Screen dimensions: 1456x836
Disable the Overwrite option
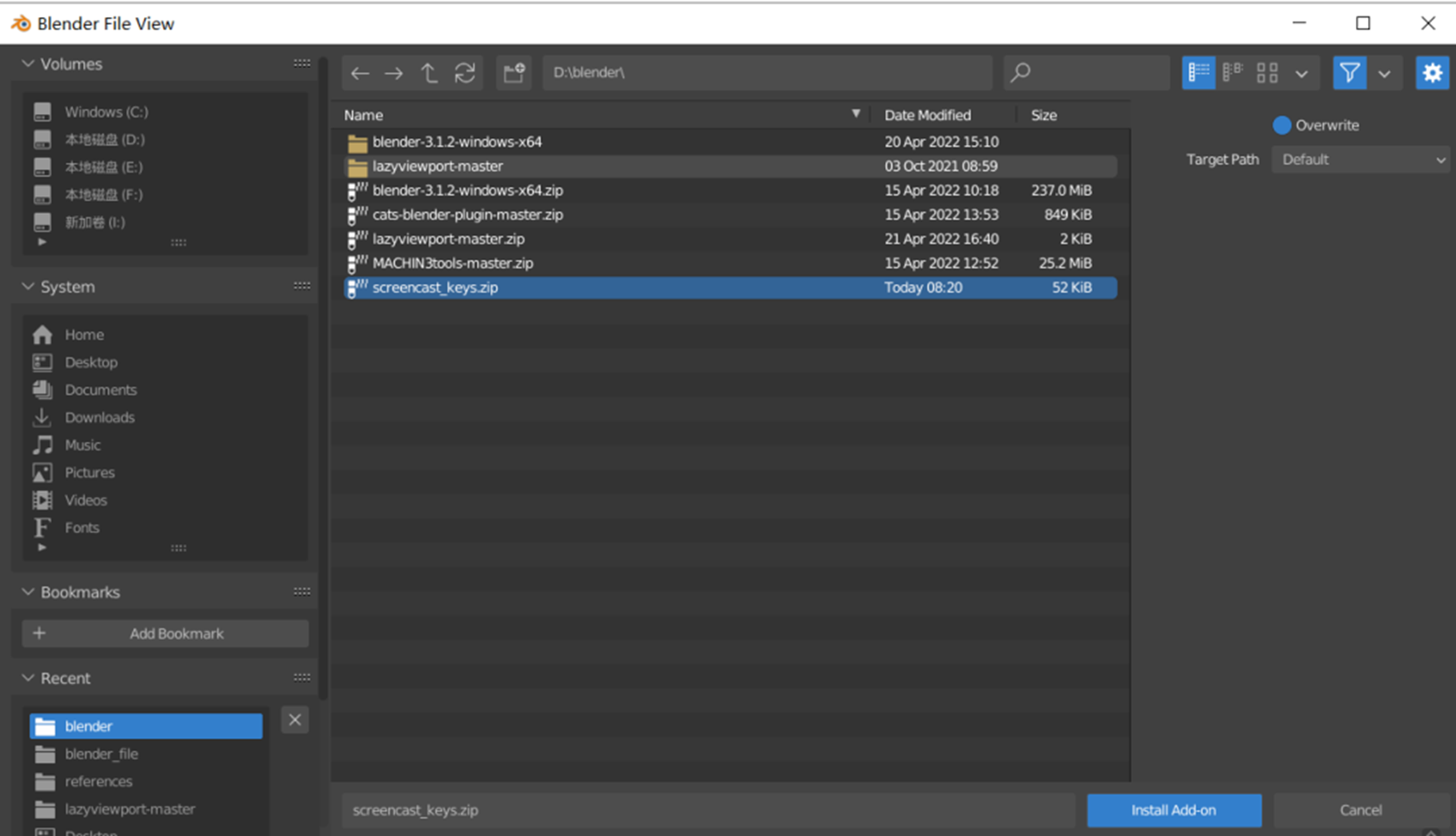click(x=1282, y=125)
